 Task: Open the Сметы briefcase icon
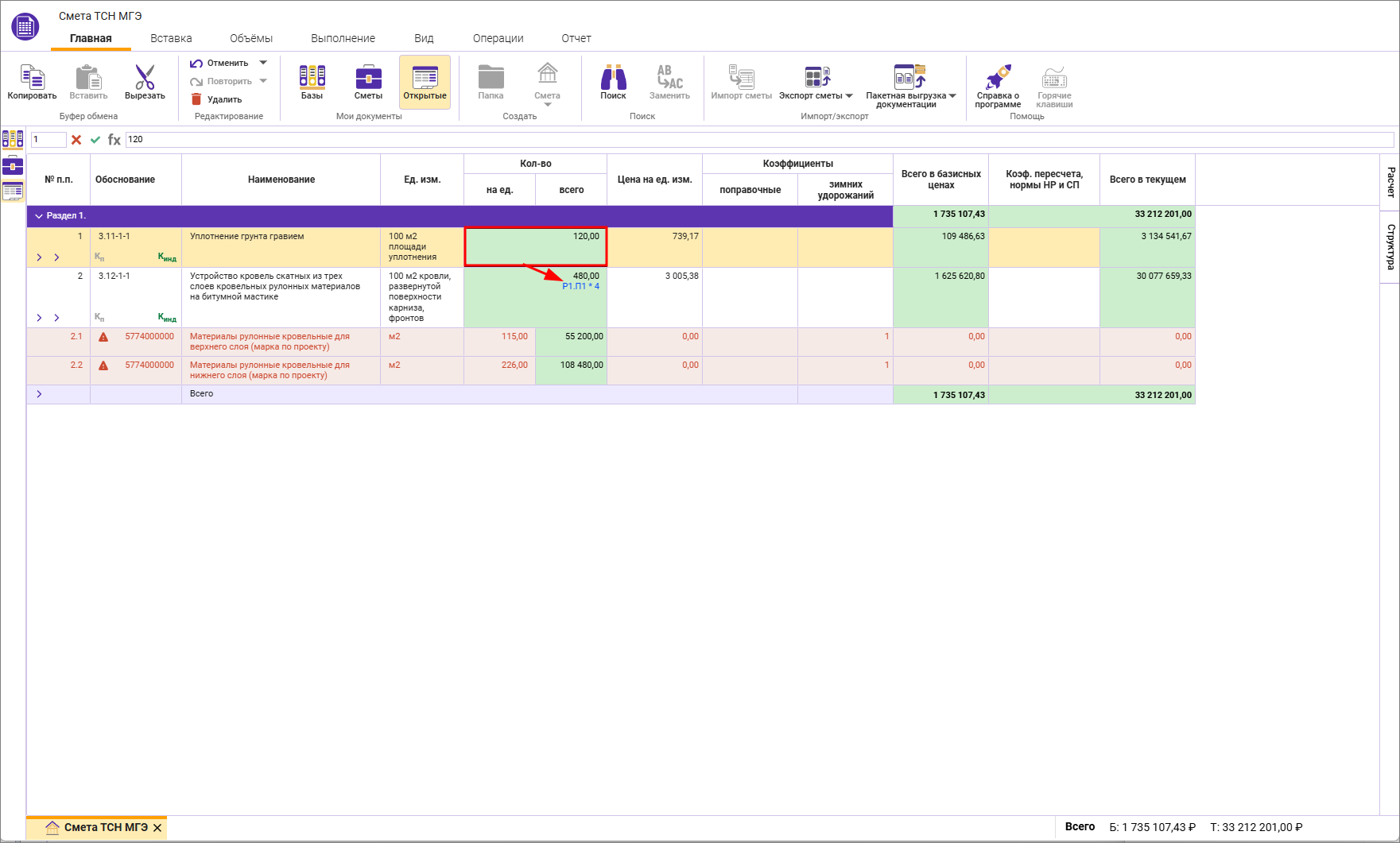point(368,79)
